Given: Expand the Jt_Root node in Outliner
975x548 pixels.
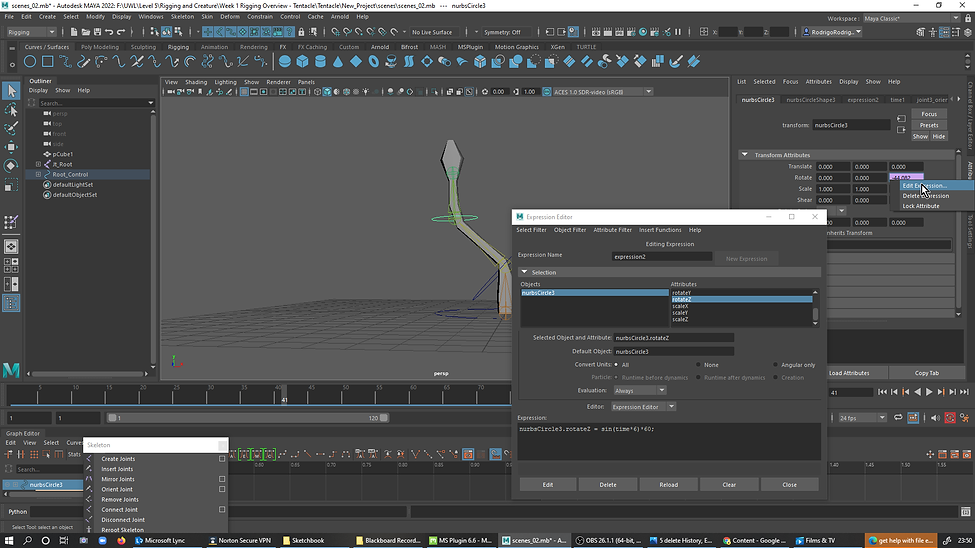Looking at the screenshot, I should (39, 164).
